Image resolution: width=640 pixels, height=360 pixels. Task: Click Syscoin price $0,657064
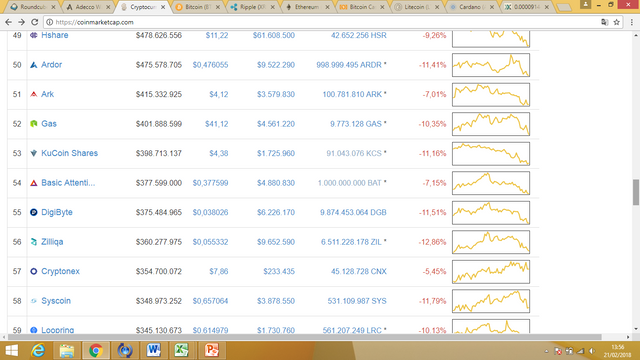click(210, 301)
